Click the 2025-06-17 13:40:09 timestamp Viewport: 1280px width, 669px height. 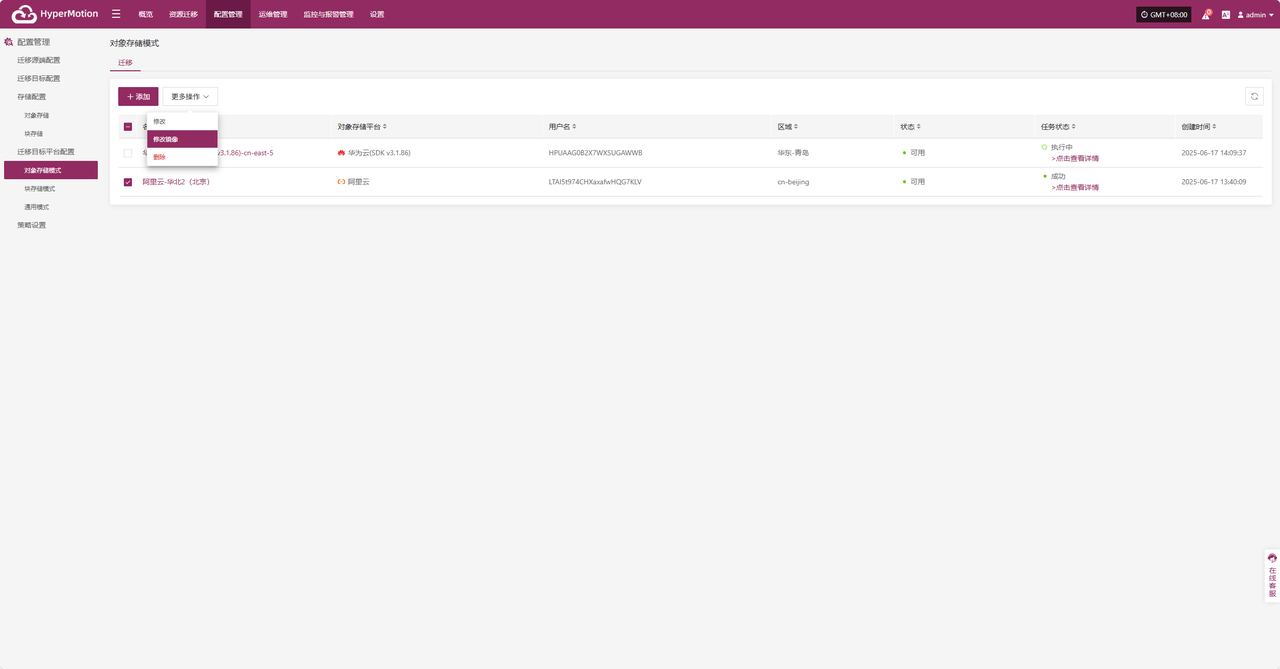[1214, 182]
